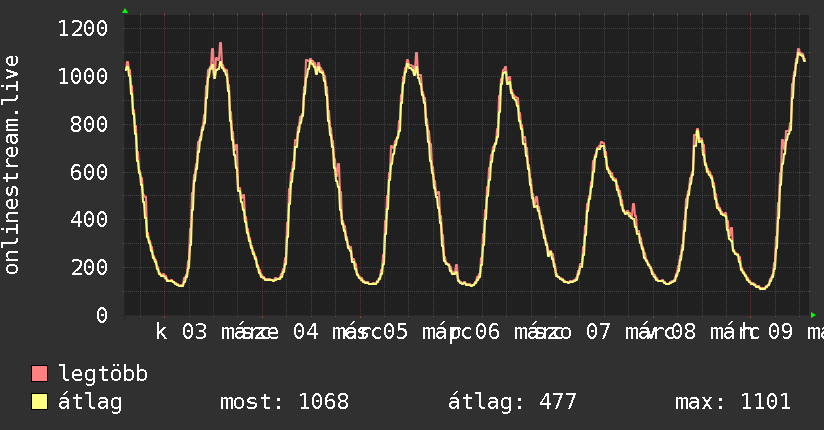
Task: Click the 1200 y-axis label
Action: [x=83, y=28]
